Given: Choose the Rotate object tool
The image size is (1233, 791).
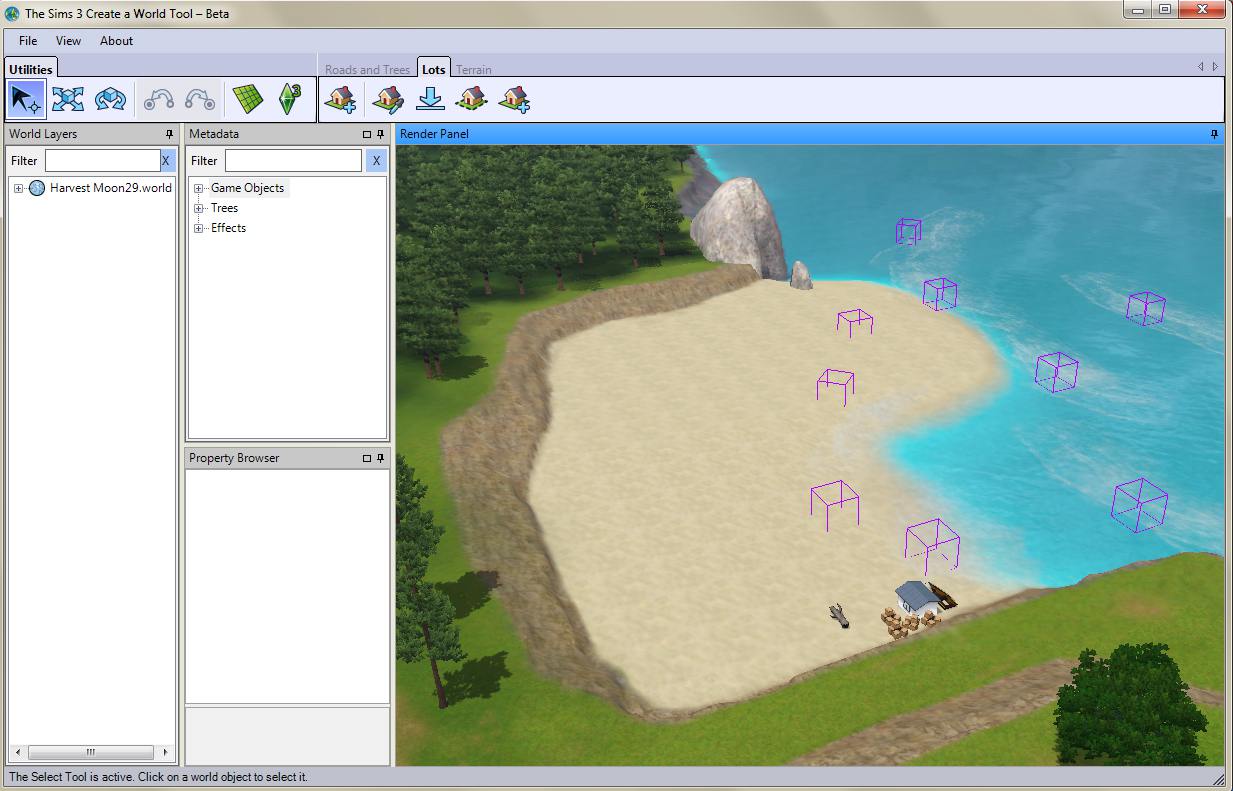Looking at the screenshot, I should pos(110,100).
